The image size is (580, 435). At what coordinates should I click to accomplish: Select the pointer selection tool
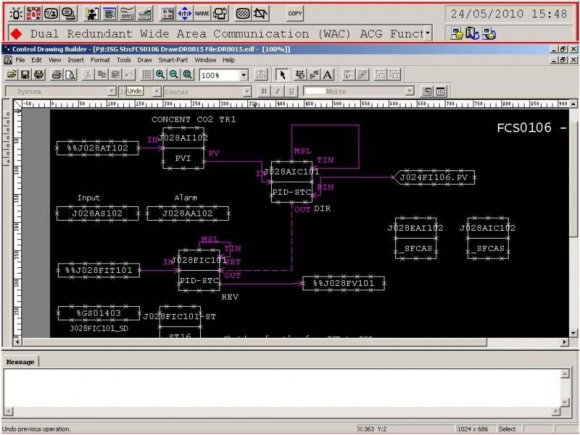tap(282, 75)
